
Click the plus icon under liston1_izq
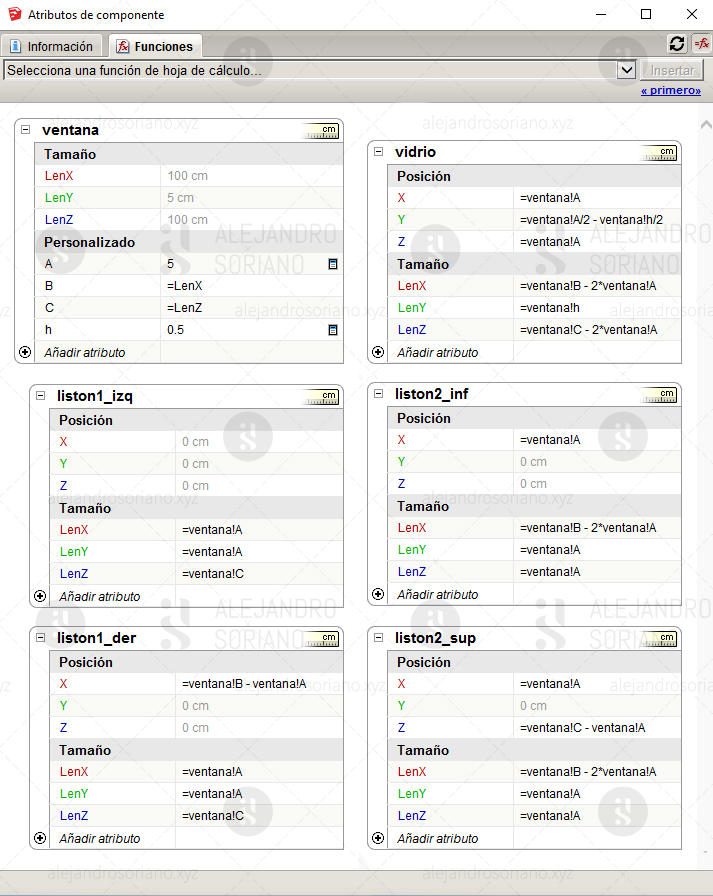[40, 596]
